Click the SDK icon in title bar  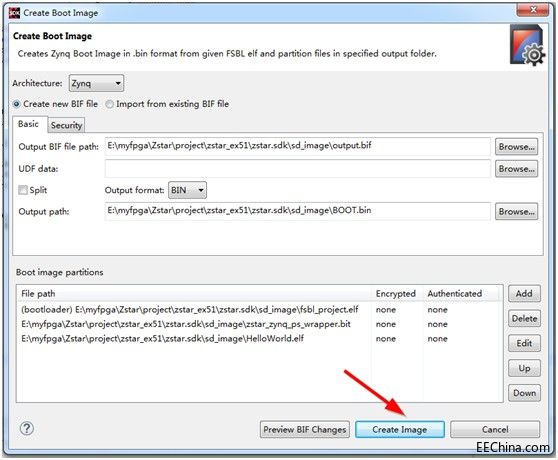(x=14, y=13)
